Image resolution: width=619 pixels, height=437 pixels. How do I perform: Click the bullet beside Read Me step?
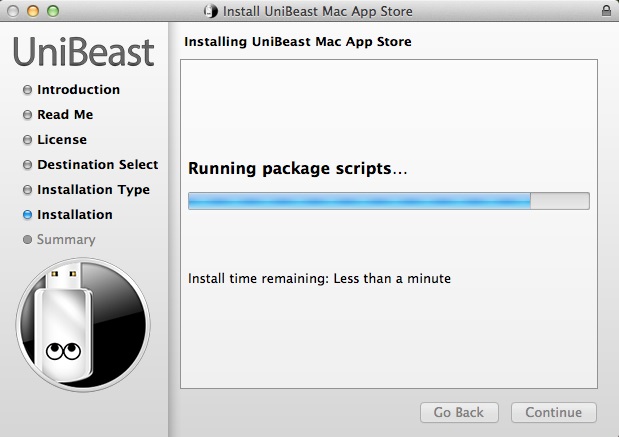tap(27, 115)
